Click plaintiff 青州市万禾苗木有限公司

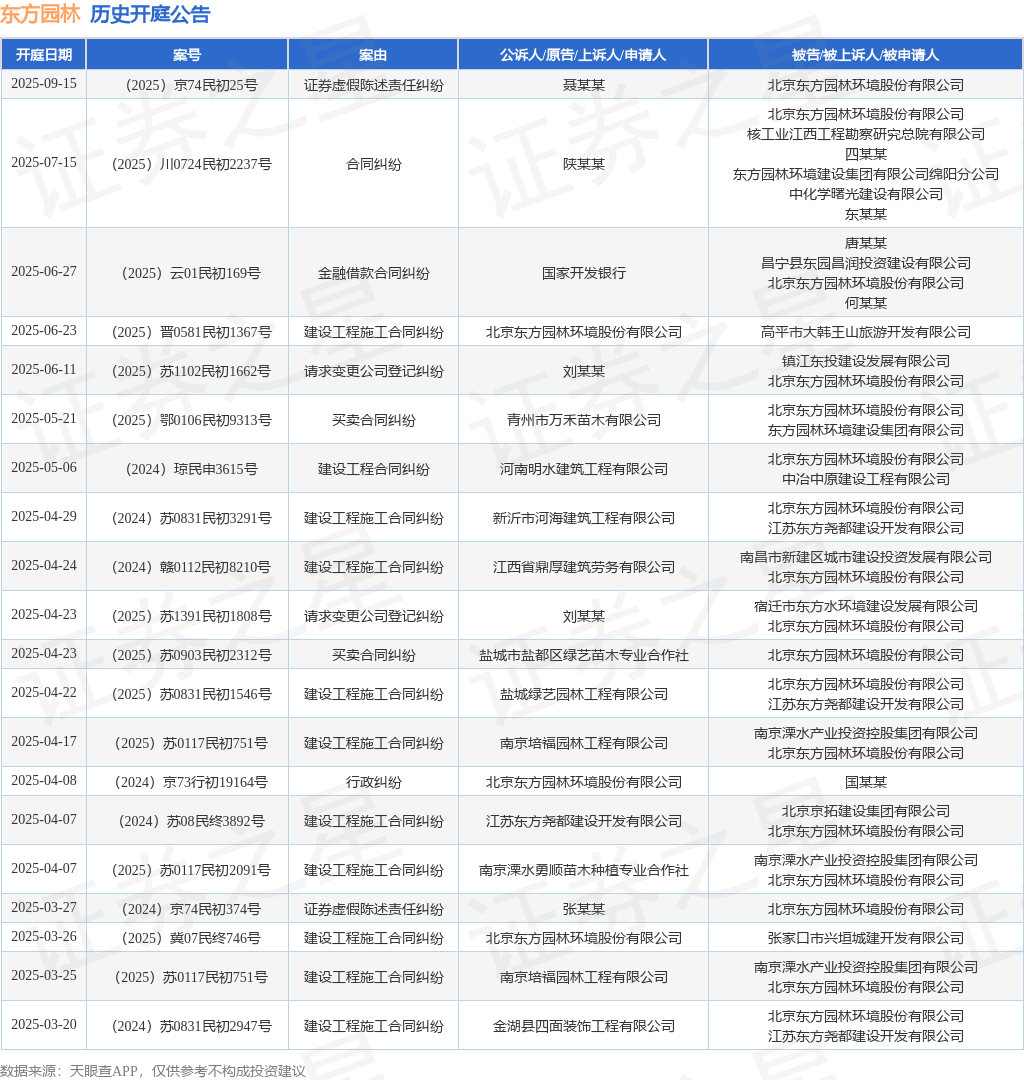pos(583,420)
